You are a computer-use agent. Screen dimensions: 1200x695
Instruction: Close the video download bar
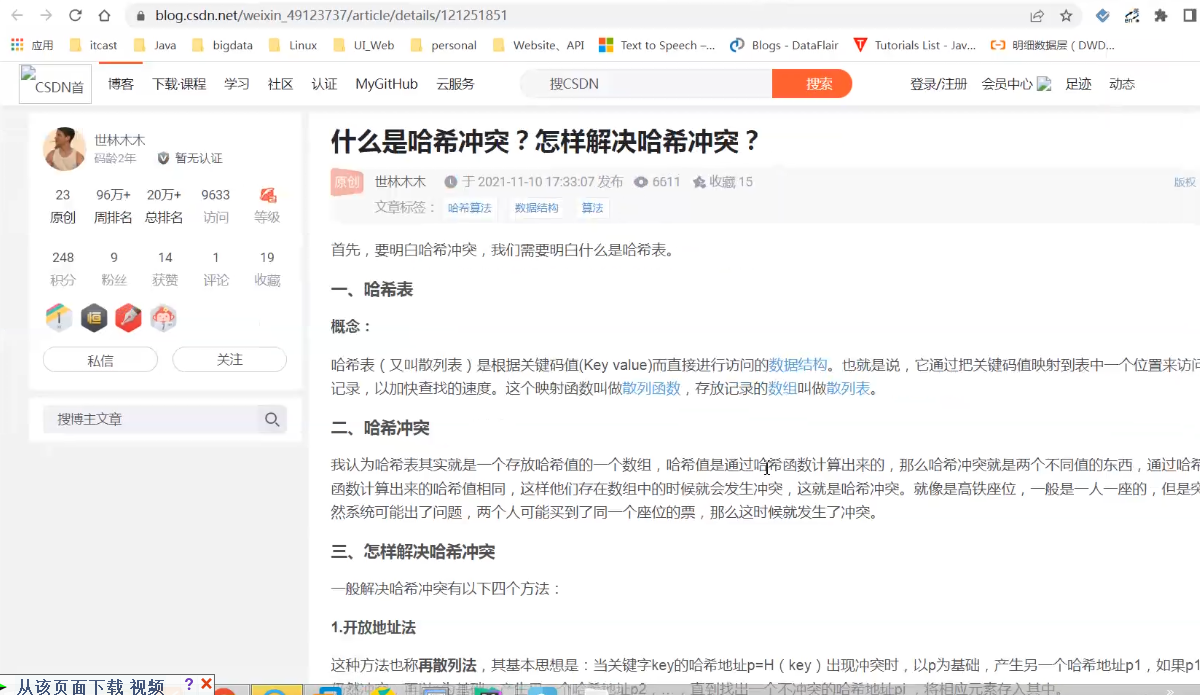[206, 684]
